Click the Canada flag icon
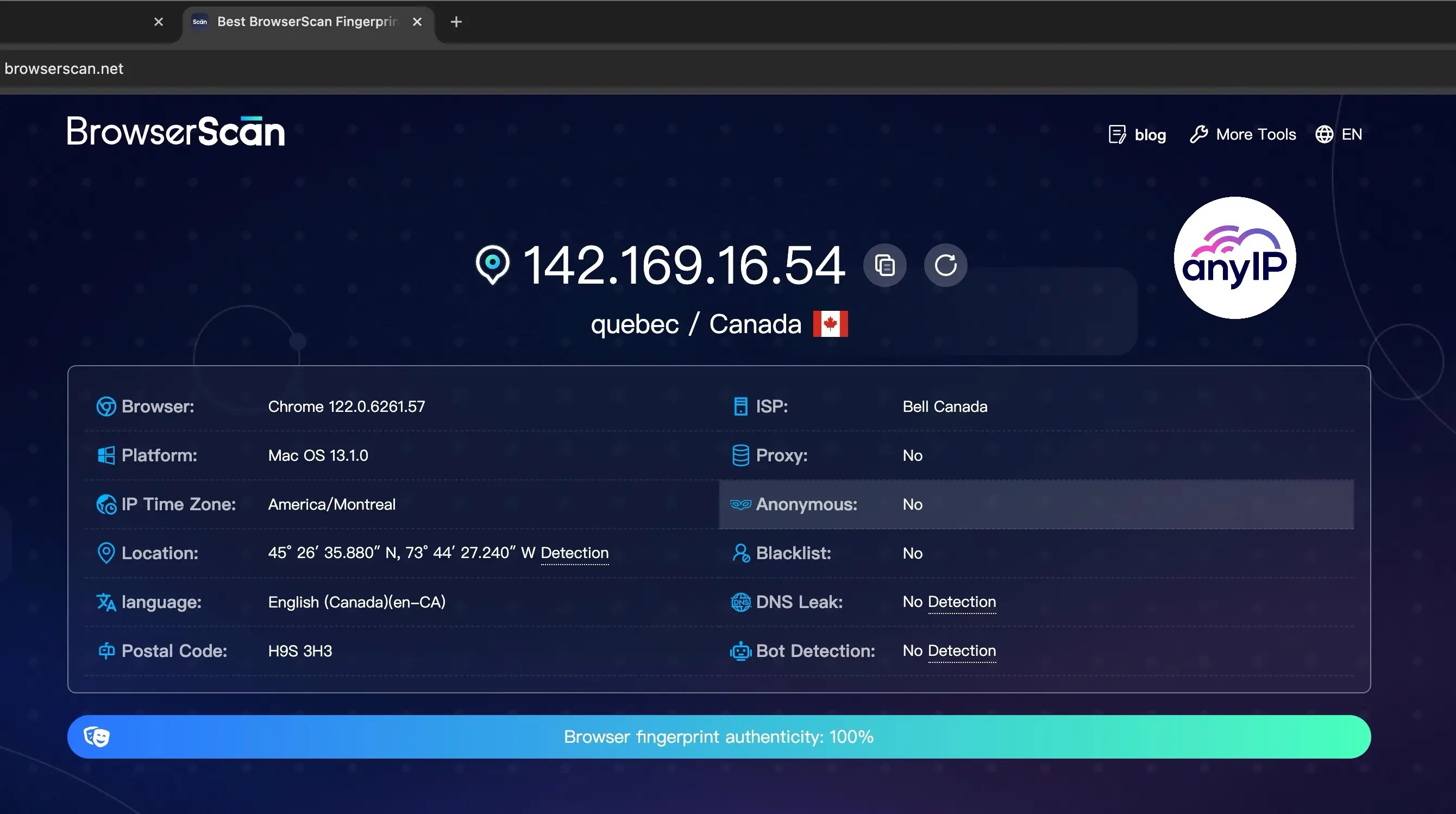This screenshot has height=814, width=1456. tap(830, 324)
